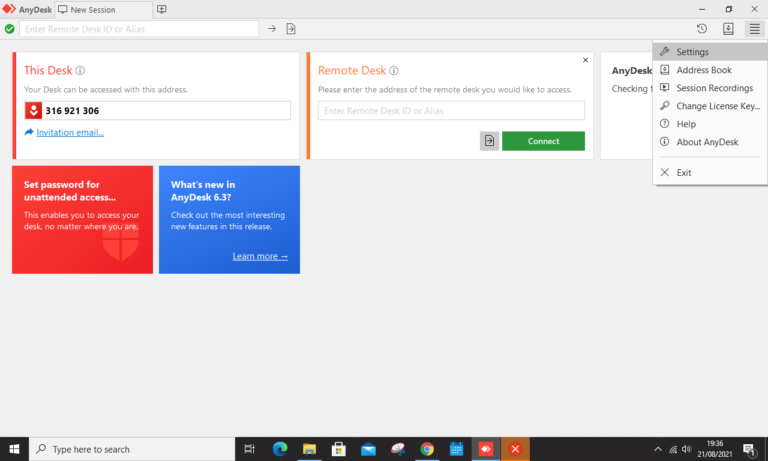Close the Remote Desk panel

point(585,60)
